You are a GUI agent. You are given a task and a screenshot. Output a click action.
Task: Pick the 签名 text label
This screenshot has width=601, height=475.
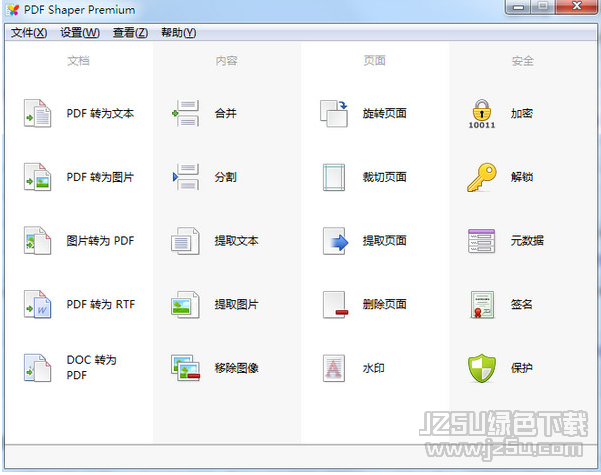(522, 304)
